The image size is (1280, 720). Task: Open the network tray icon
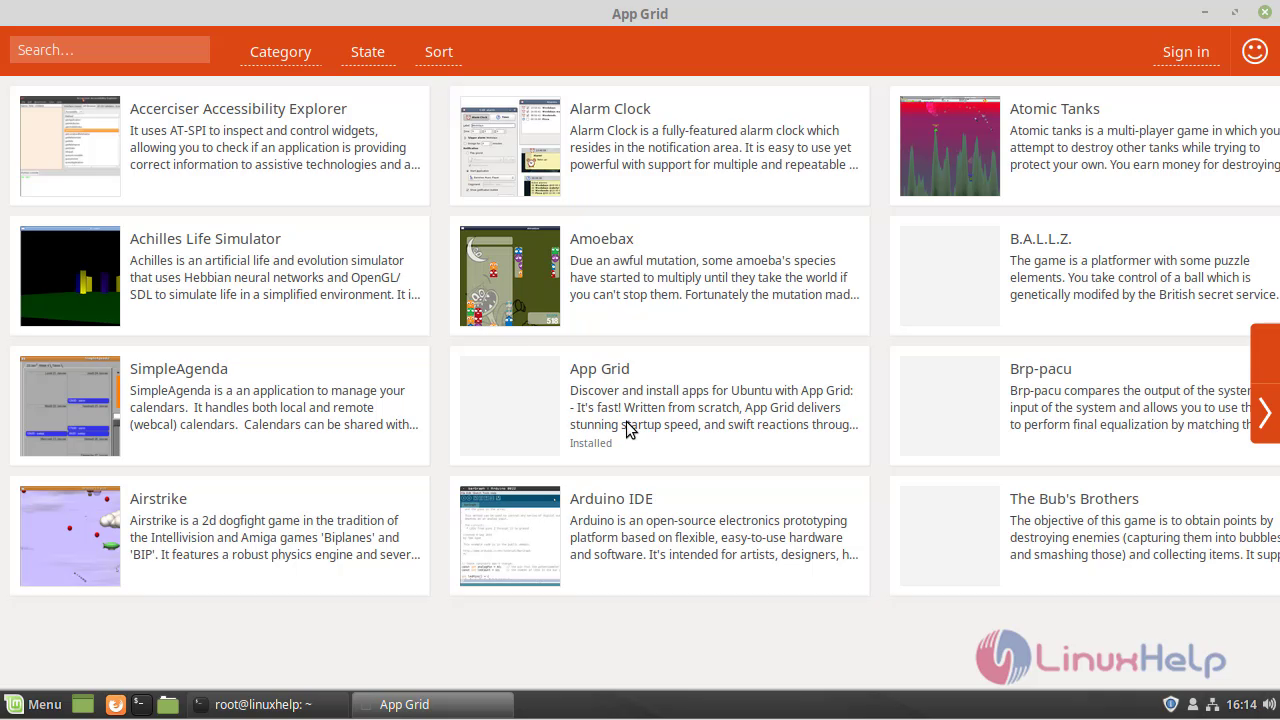[1213, 704]
